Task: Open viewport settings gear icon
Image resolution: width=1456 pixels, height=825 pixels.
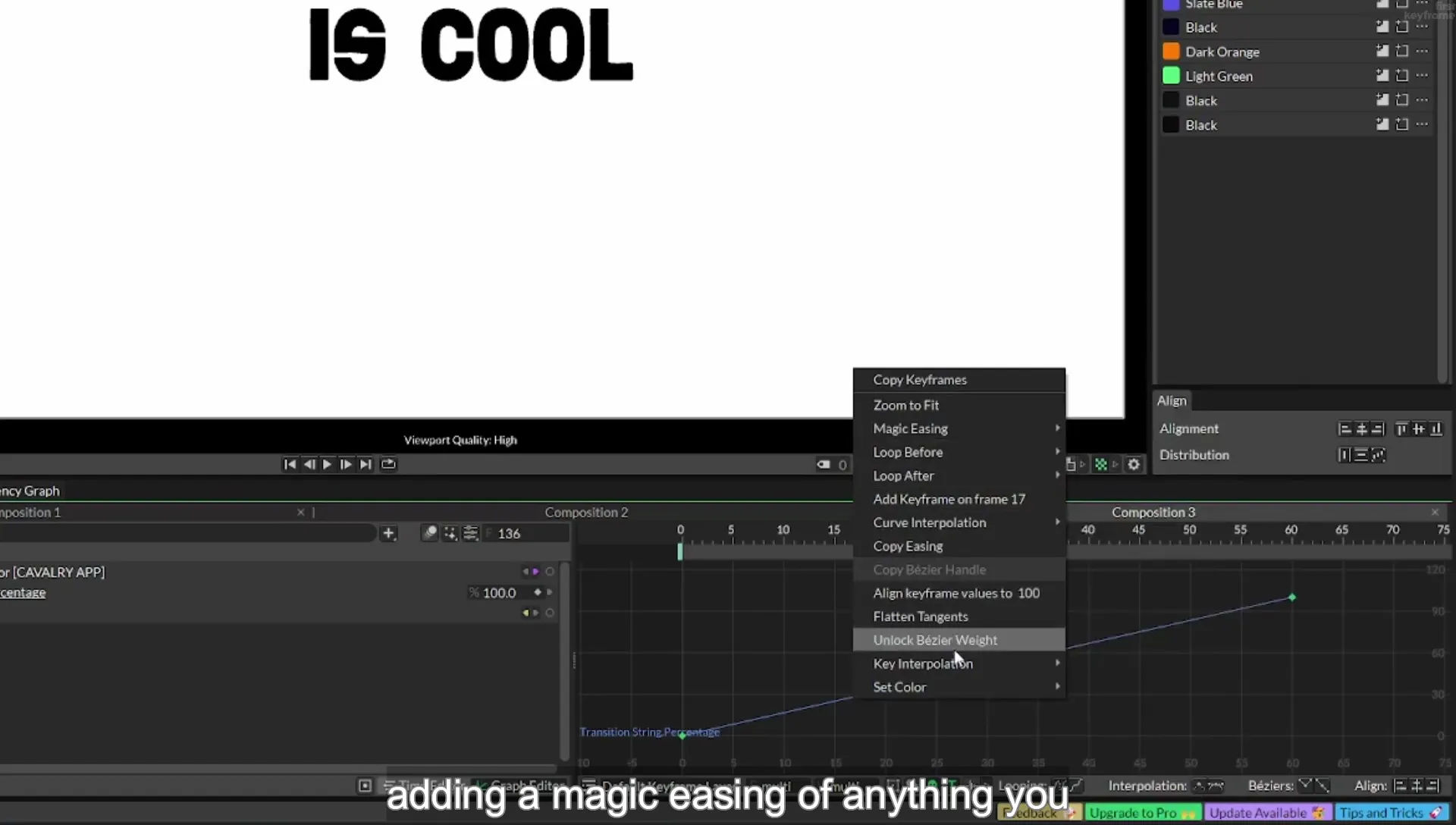Action: [x=1134, y=464]
